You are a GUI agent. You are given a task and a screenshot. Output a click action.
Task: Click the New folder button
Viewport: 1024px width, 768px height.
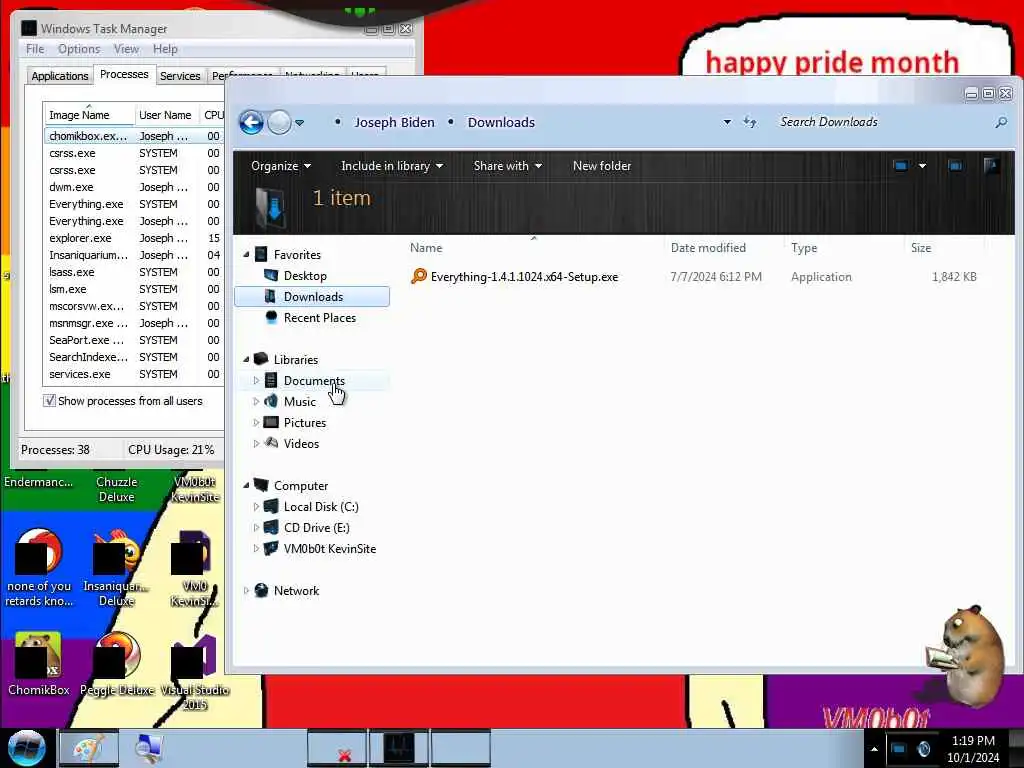click(601, 166)
